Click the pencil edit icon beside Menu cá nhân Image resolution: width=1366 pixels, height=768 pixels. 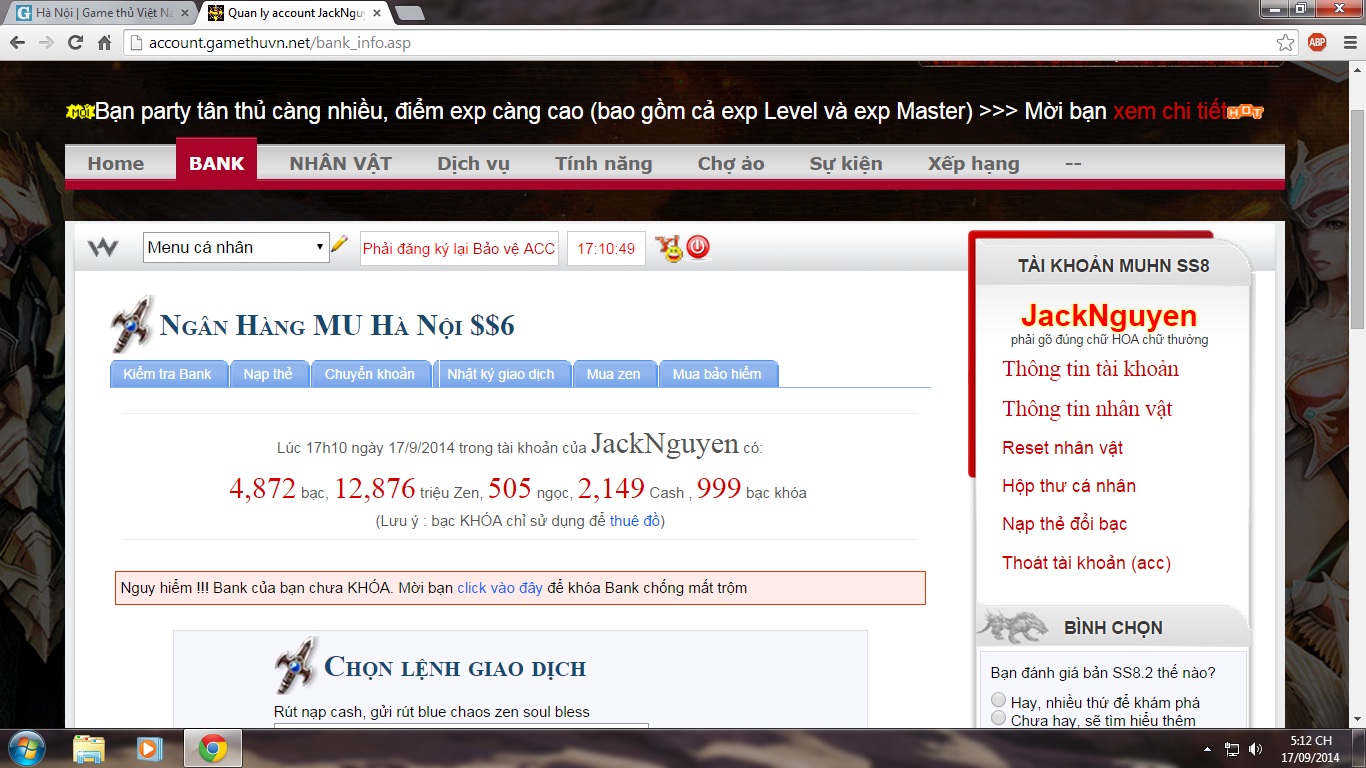click(x=339, y=244)
